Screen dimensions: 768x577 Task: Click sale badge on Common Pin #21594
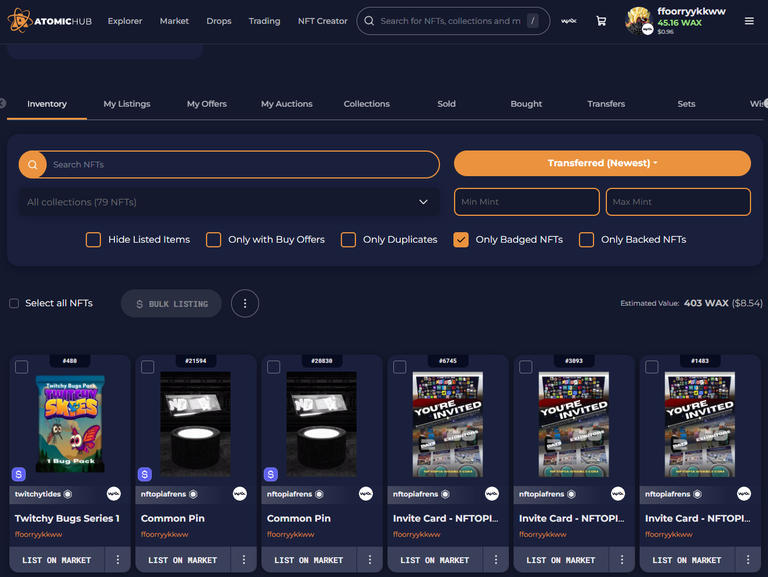[x=144, y=474]
